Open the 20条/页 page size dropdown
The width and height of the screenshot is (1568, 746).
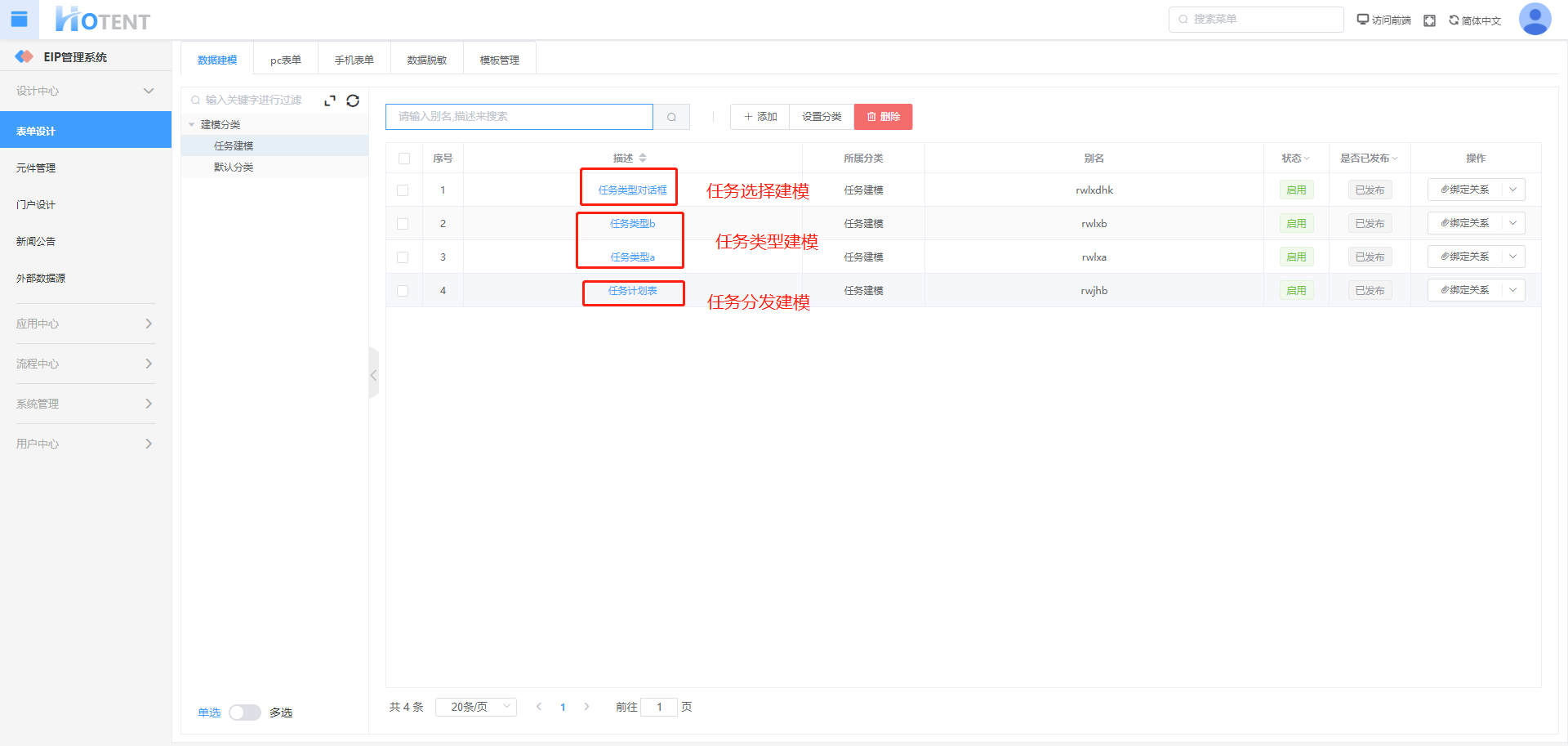[x=476, y=707]
